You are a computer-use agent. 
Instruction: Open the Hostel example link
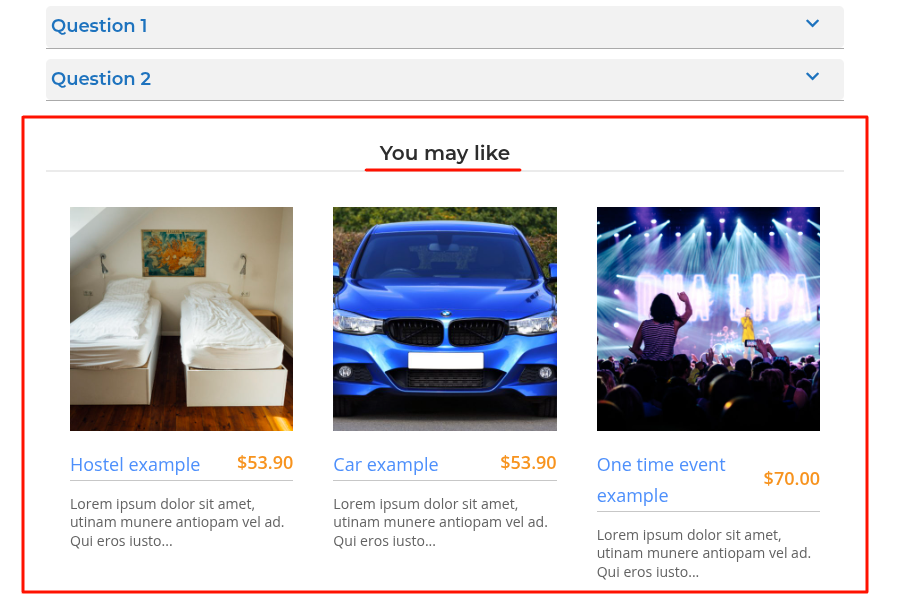click(135, 465)
